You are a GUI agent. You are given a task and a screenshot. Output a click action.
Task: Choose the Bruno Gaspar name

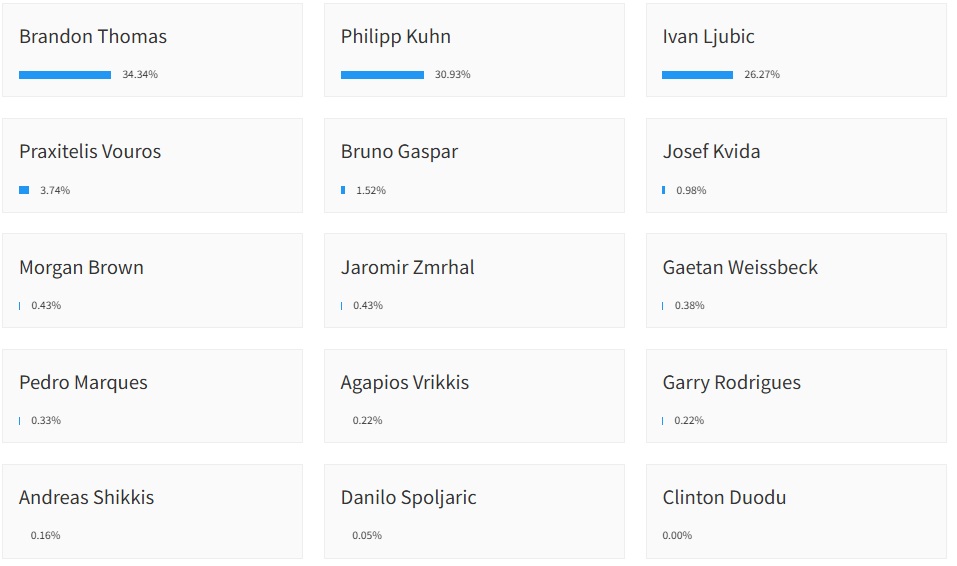pyautogui.click(x=399, y=152)
